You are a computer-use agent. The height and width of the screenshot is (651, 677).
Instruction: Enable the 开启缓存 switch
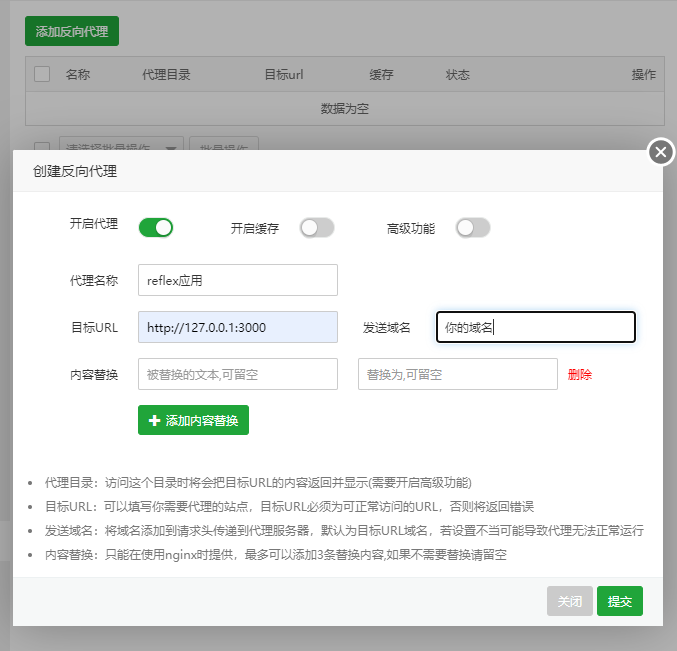(317, 228)
